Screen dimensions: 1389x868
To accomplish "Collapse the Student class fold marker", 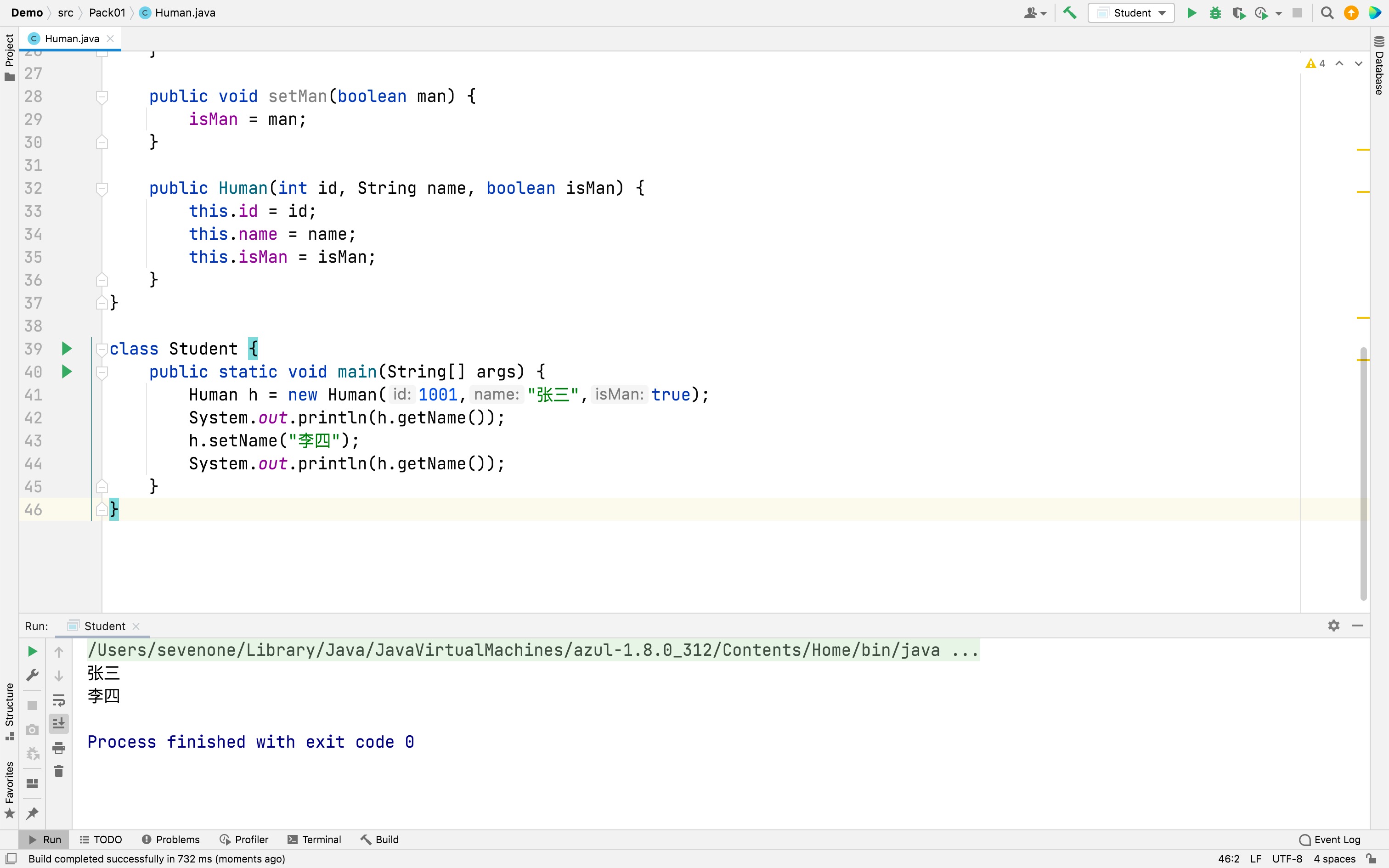I will [x=102, y=349].
